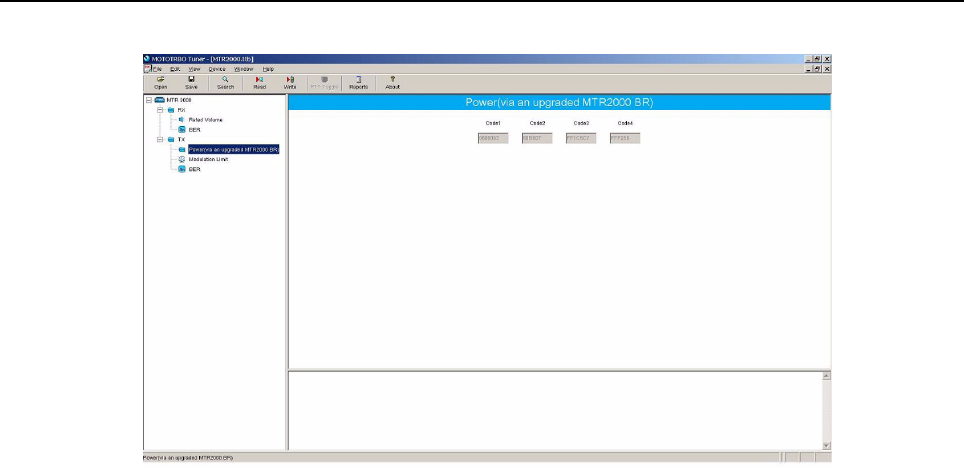Click the Open toolbar icon
964x468 pixels.
pos(160,79)
